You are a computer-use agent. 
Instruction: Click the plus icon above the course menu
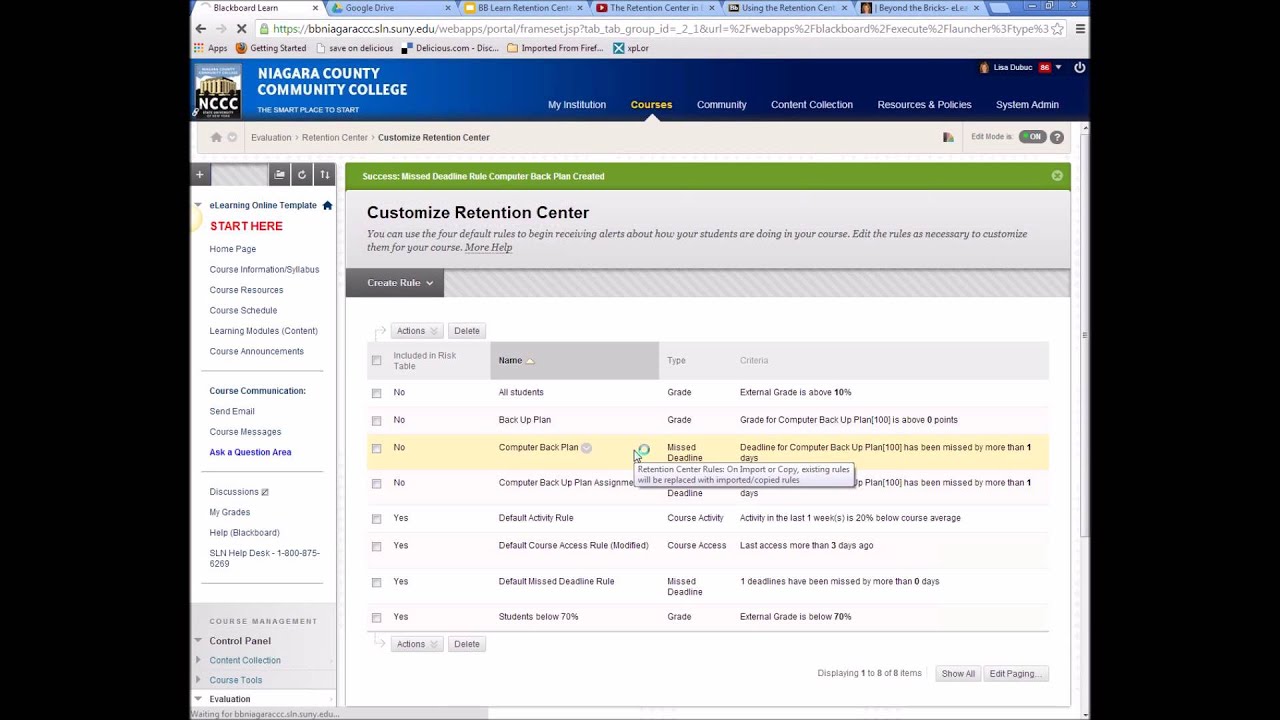pyautogui.click(x=199, y=175)
